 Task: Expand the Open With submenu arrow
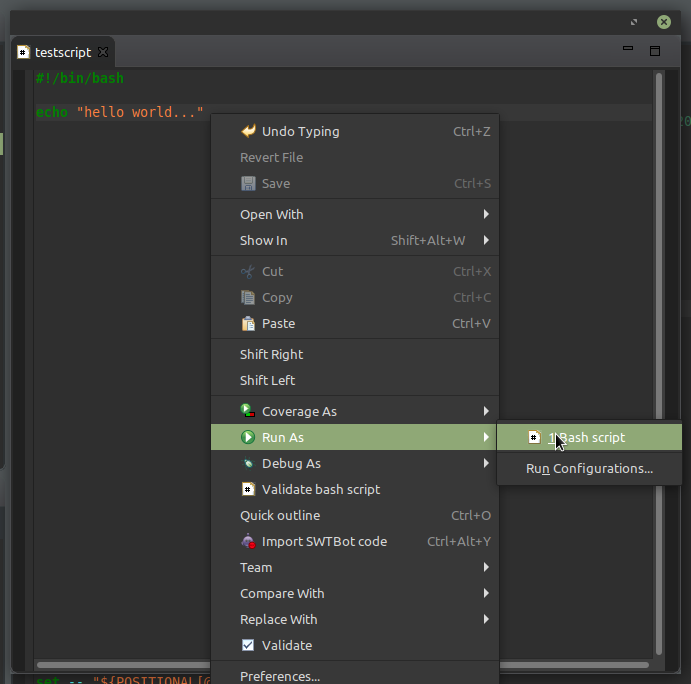tap(486, 214)
